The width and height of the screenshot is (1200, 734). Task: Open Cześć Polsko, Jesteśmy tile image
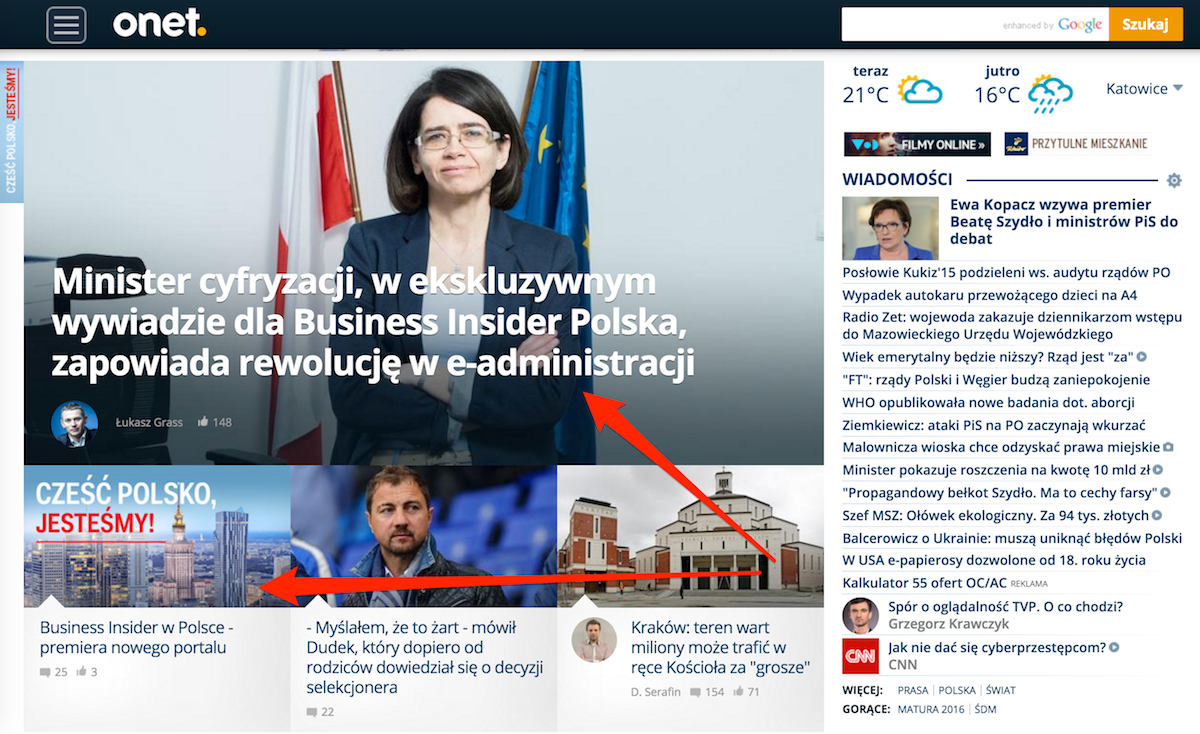tap(157, 536)
